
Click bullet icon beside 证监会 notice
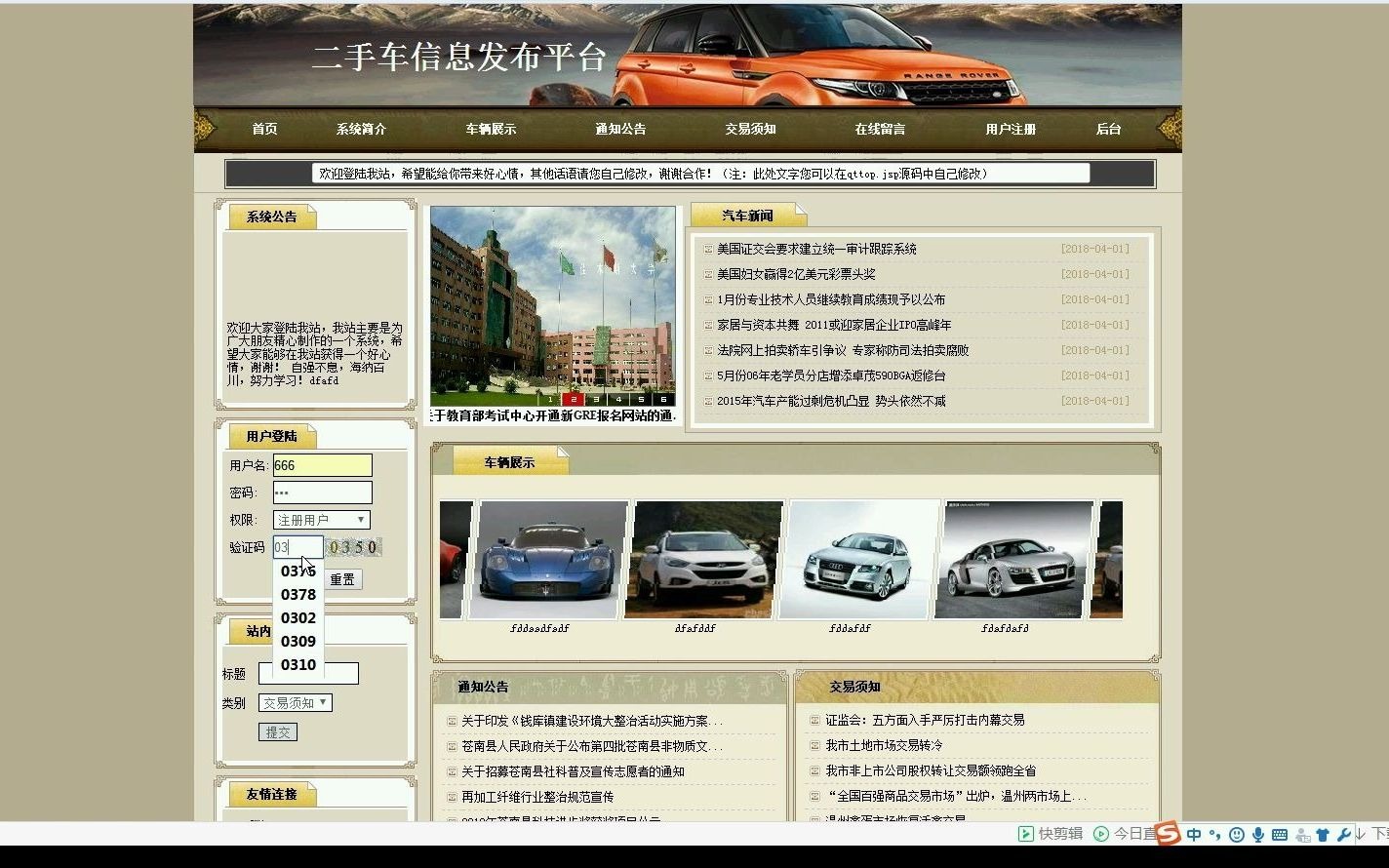pos(815,721)
